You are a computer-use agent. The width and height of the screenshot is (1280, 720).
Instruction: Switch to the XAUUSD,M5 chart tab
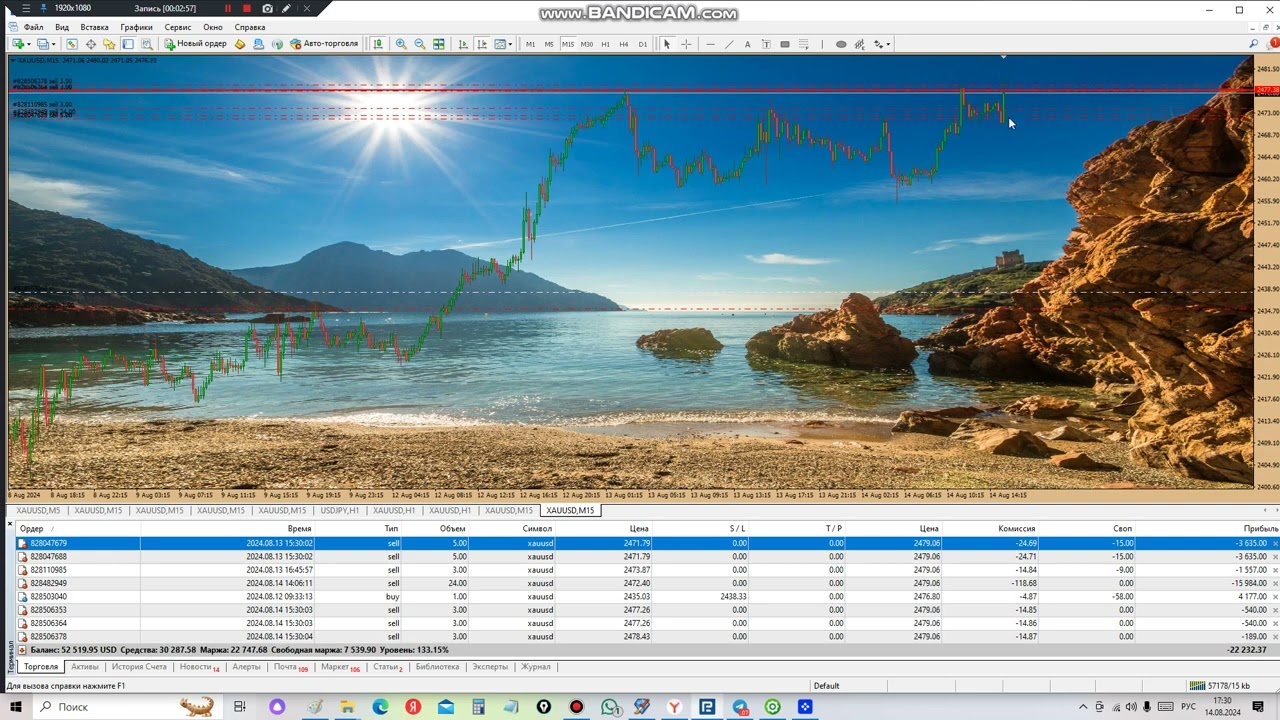[38, 511]
